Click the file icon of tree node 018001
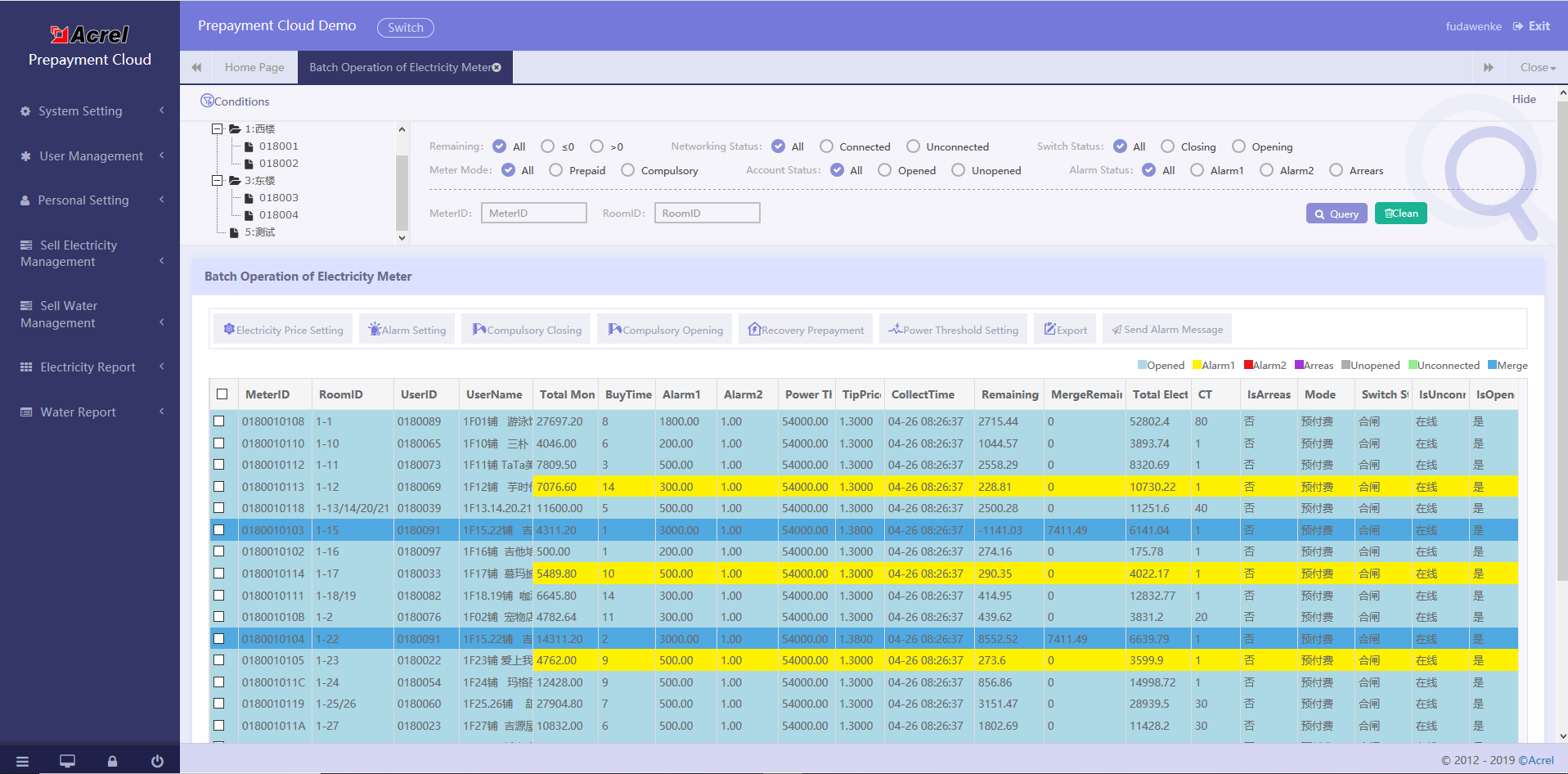The height and width of the screenshot is (774, 1568). click(249, 146)
